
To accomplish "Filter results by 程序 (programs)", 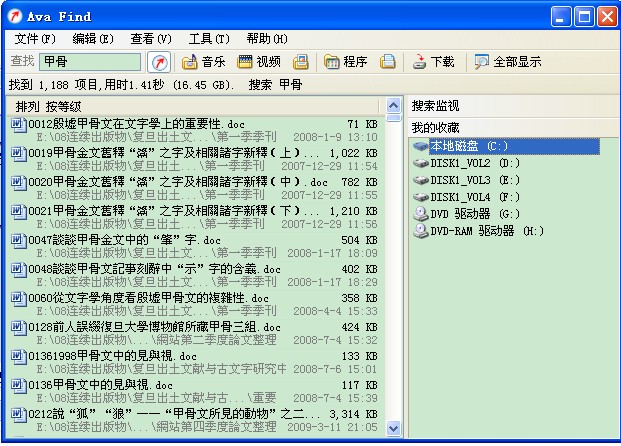I will 345,62.
